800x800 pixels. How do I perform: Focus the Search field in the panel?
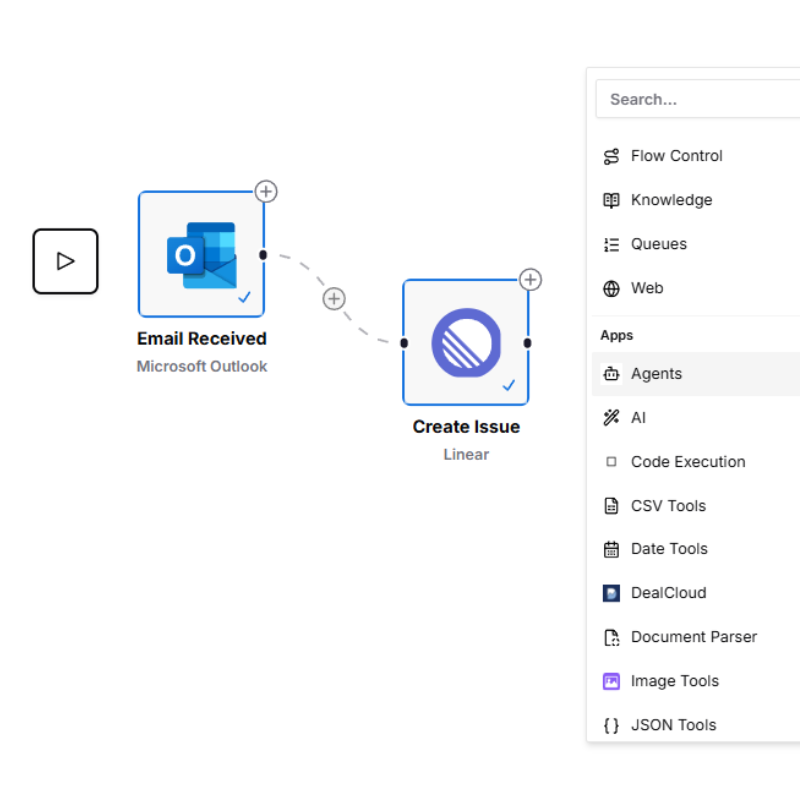pos(697,99)
